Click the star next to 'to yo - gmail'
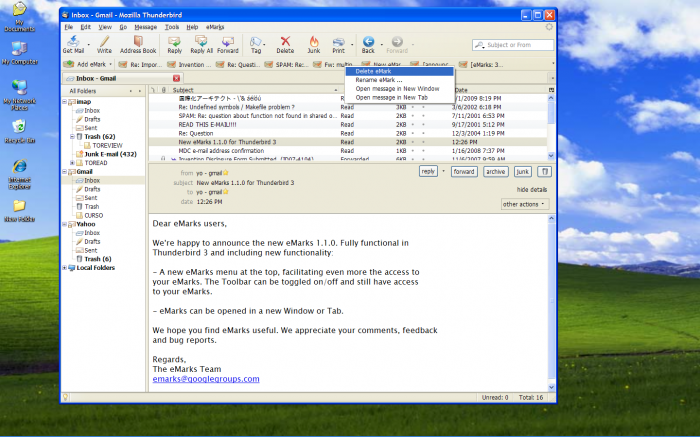Viewport: 700px width, 437px height. (x=226, y=192)
